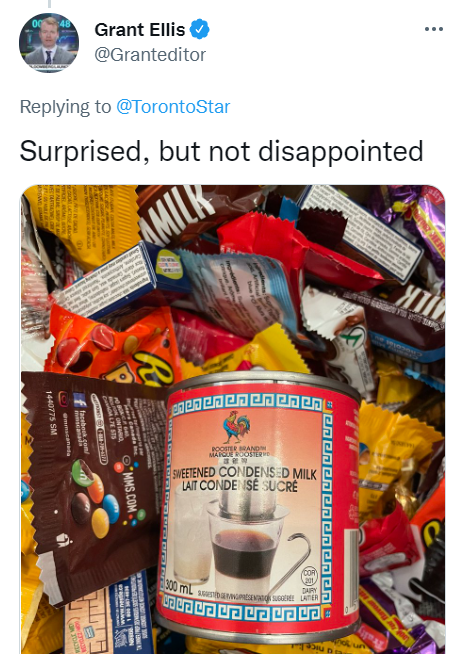This screenshot has height=654, width=463.
Task: Open Grant Ellis profile picture
Action: [x=49, y=43]
